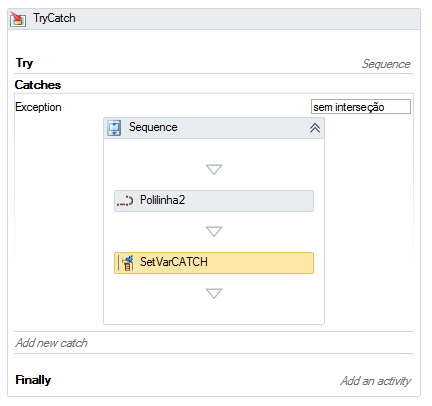
Task: Select the Polilinha2 activity
Action: 214,201
